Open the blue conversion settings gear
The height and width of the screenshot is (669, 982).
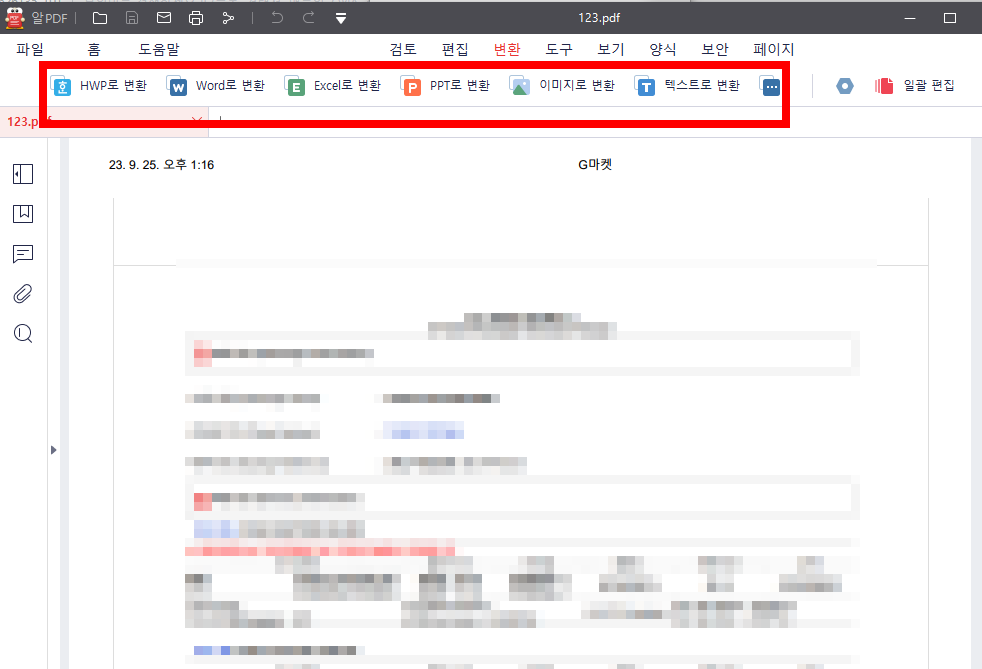point(845,86)
